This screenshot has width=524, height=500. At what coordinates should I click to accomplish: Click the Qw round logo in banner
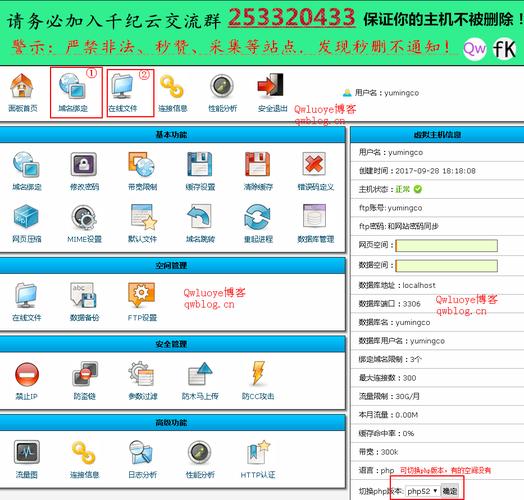(475, 49)
